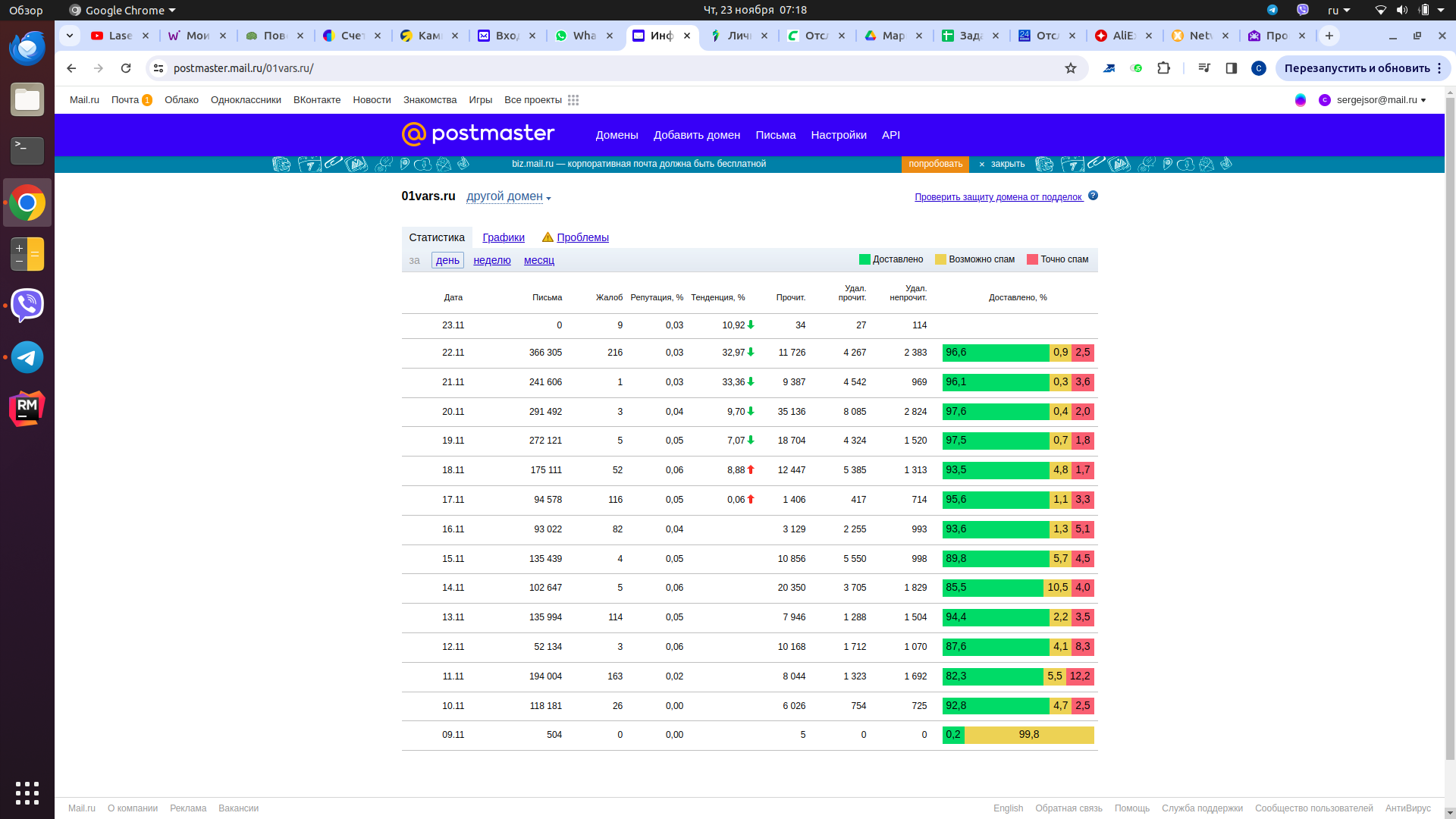Click the orange 'попробовать' button
Image resolution: width=1456 pixels, height=819 pixels.
point(935,164)
